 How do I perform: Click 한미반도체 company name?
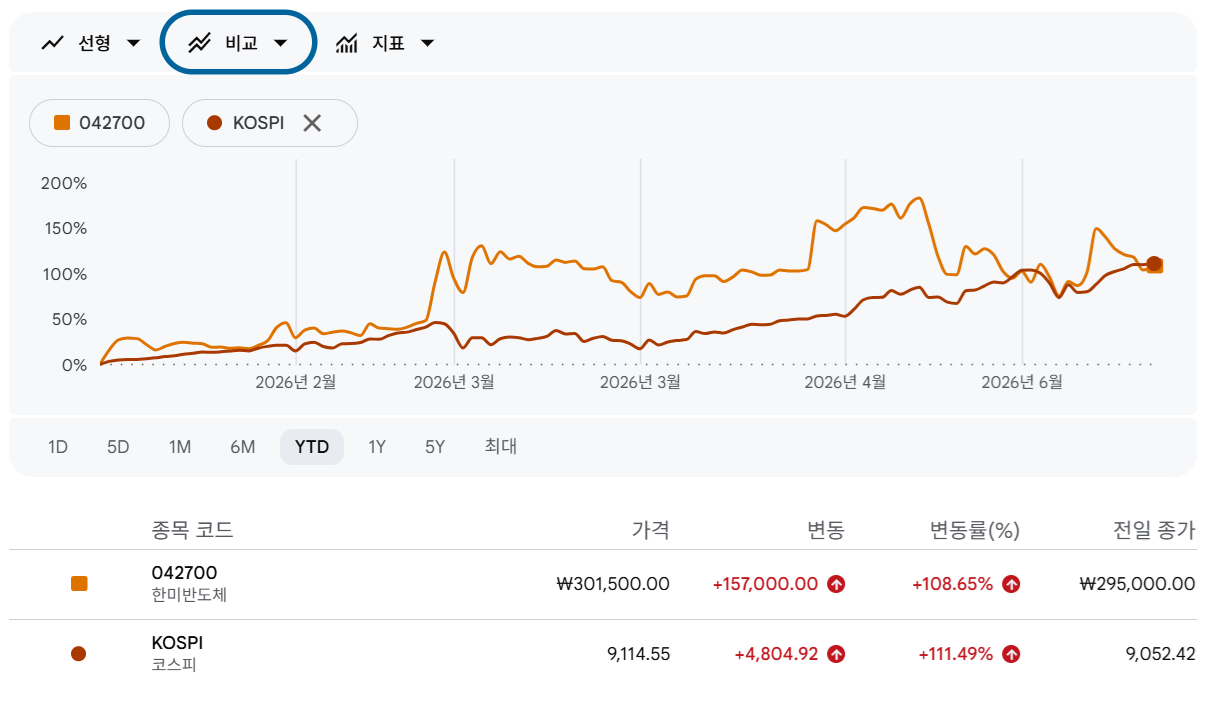coord(190,595)
